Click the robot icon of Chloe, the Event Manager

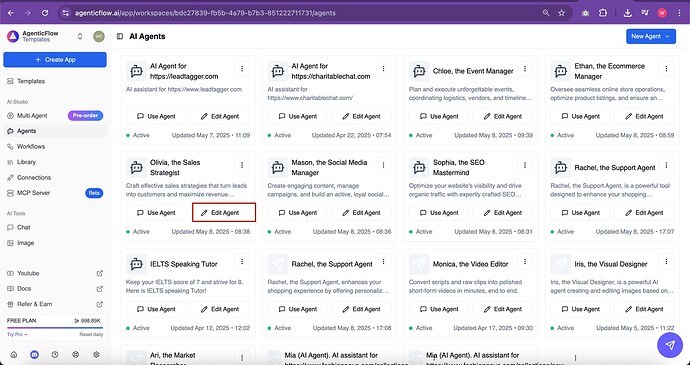click(419, 71)
